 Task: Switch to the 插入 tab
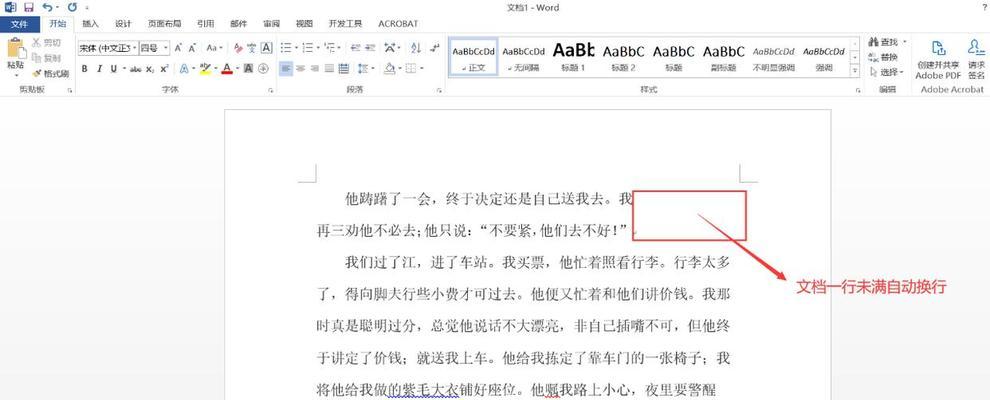pyautogui.click(x=90, y=23)
